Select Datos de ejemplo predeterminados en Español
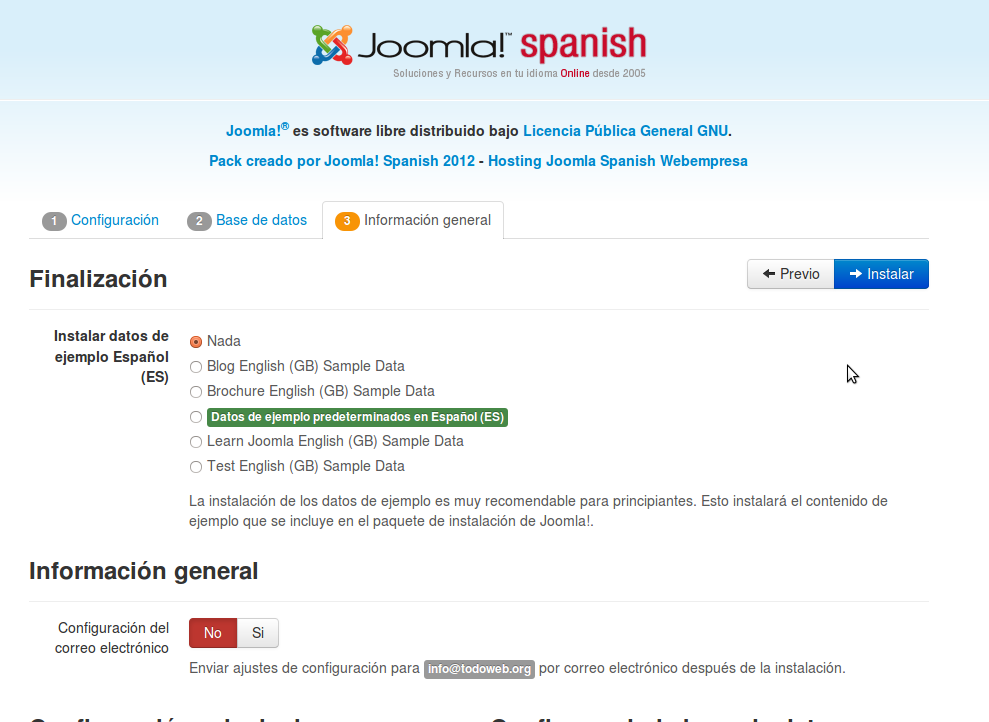Image resolution: width=989 pixels, height=722 pixels. (x=196, y=417)
